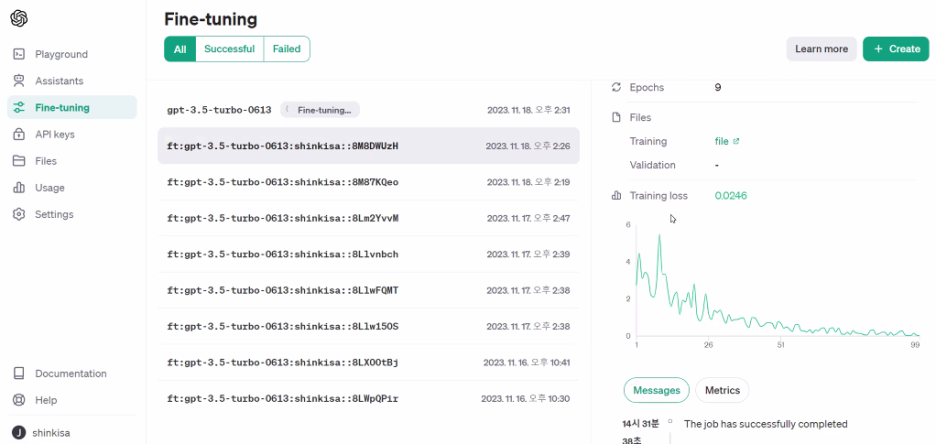Click the Training loss value 0.0246

[731, 196]
